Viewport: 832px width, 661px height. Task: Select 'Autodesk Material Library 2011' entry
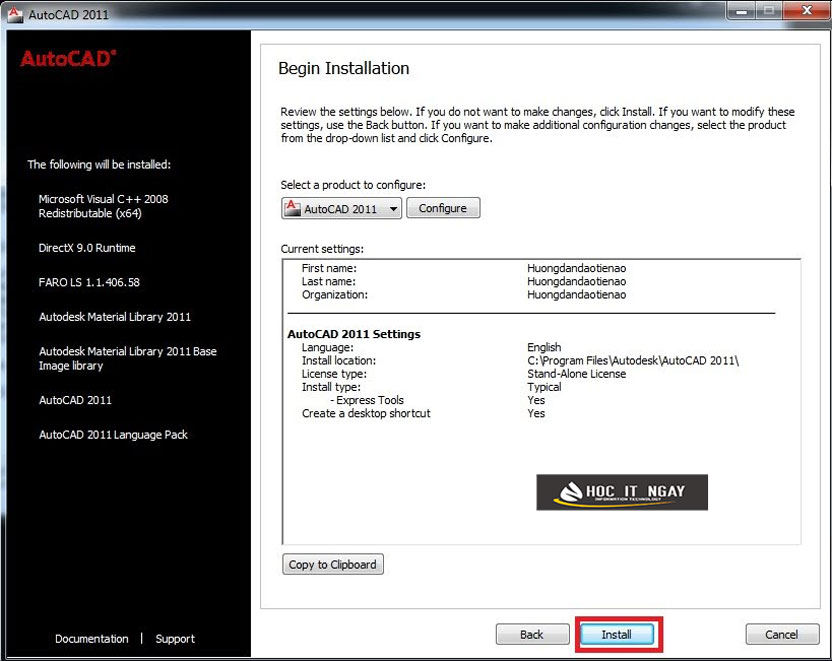pos(115,317)
